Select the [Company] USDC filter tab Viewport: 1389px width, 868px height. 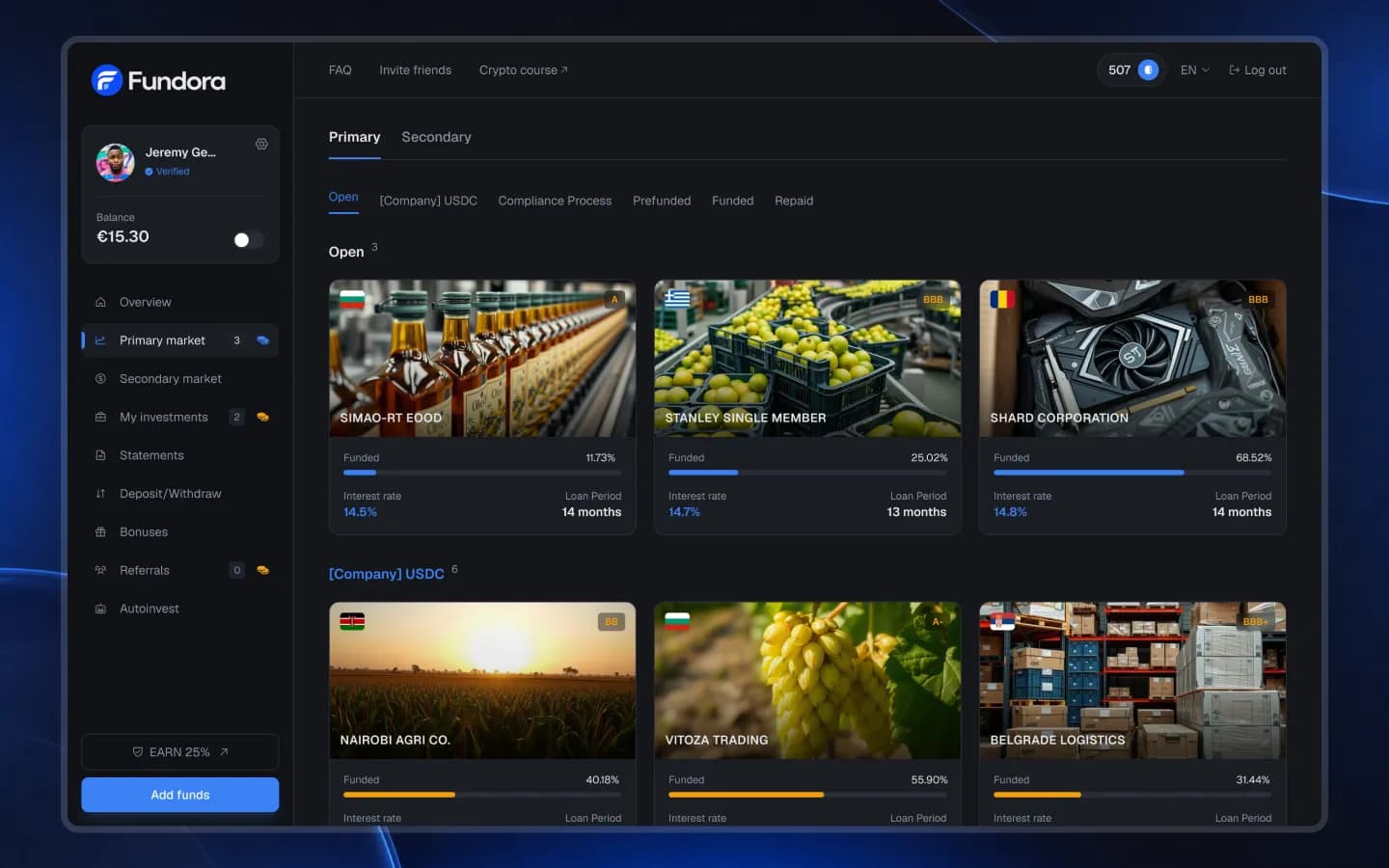(428, 201)
